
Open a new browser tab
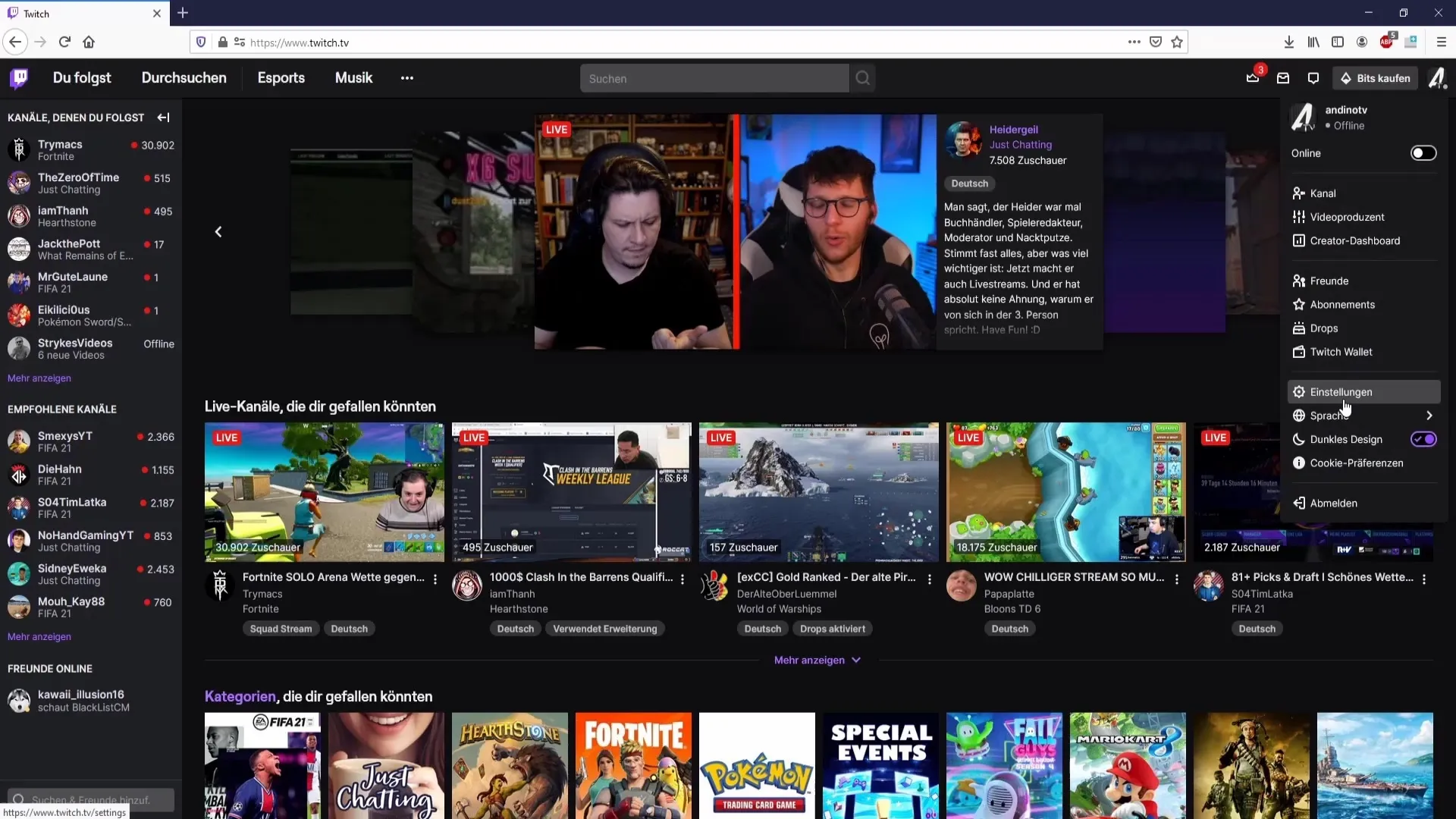point(183,13)
